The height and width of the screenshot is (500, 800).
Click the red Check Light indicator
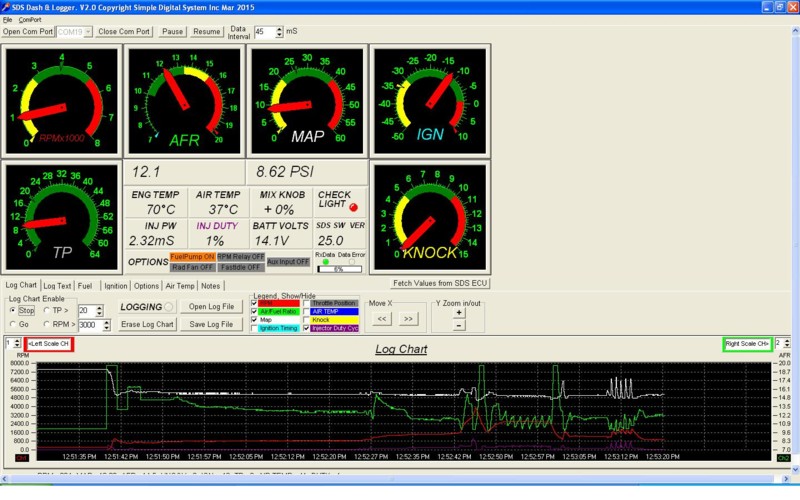coord(353,207)
